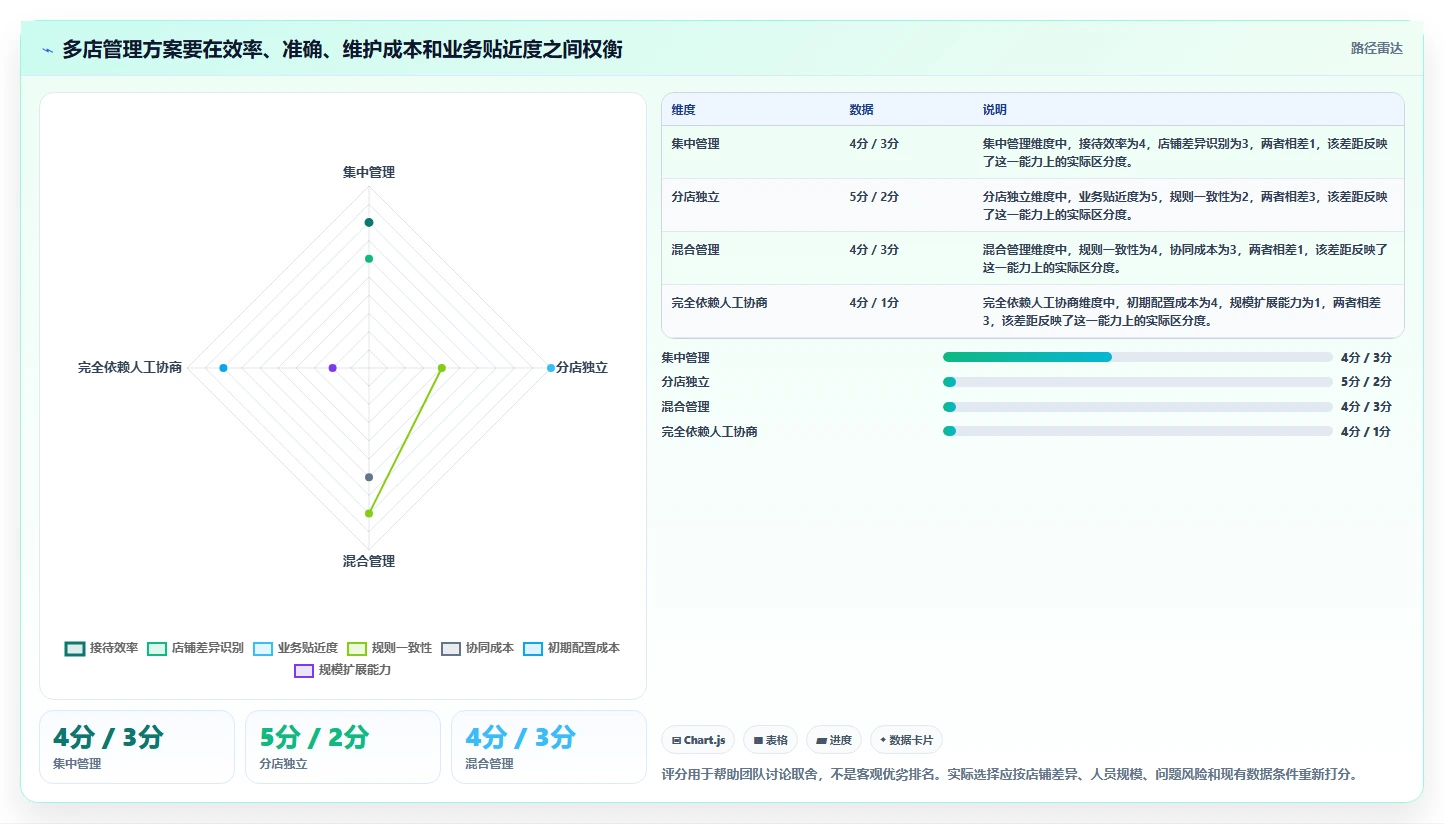
Task: Click the footnote starting with 评分用于帮助团队
Action: click(x=1010, y=774)
